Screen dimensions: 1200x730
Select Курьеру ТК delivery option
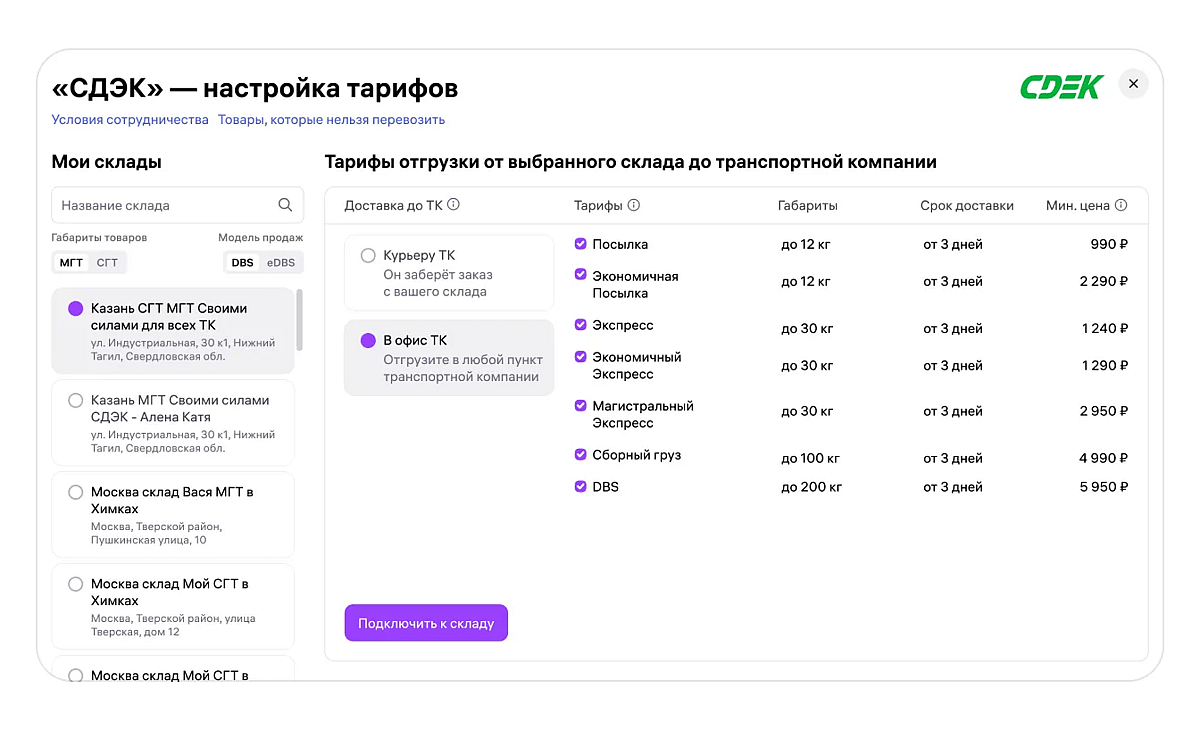(x=368, y=256)
